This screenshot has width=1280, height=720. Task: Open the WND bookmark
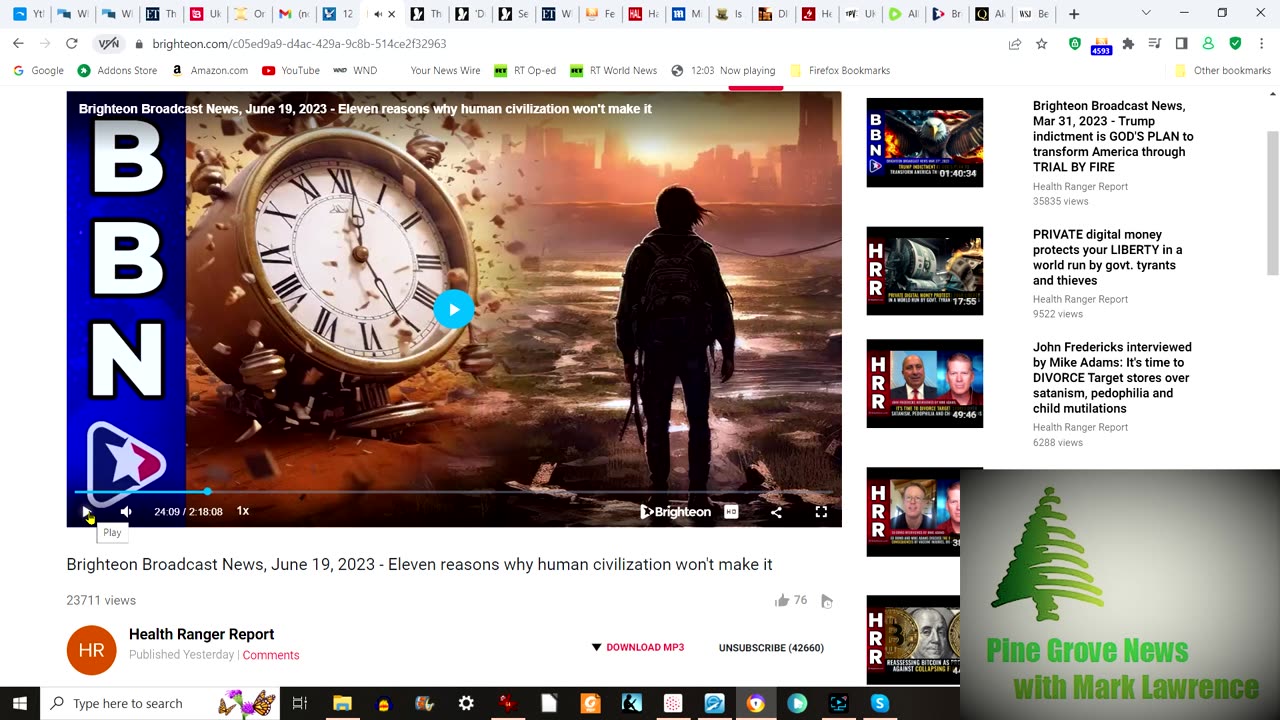355,70
